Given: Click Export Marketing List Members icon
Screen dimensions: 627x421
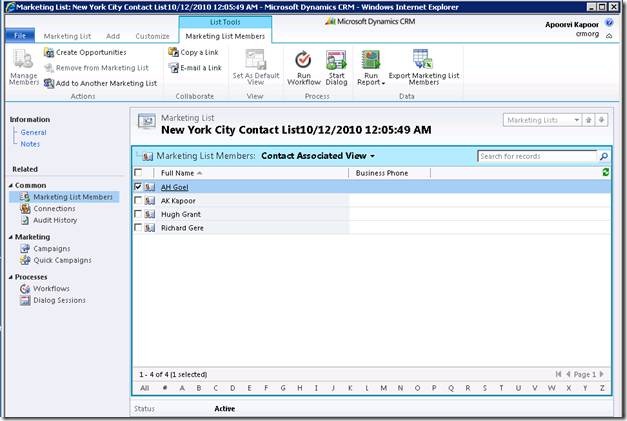Looking at the screenshot, I should 423,60.
